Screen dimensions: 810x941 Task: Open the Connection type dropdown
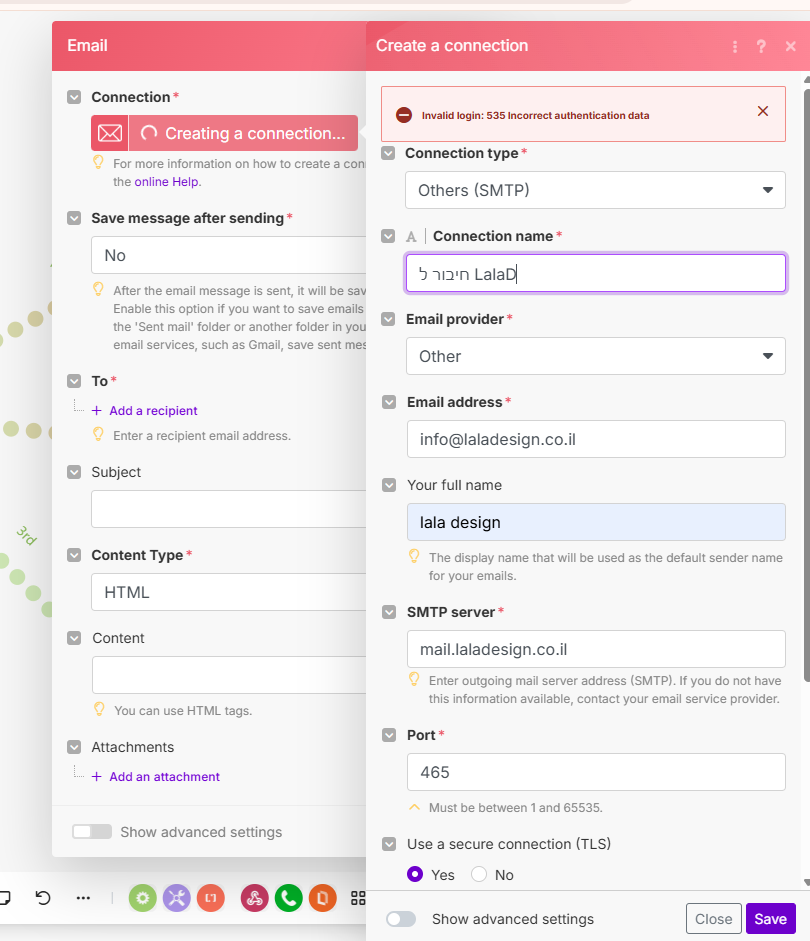tap(595, 189)
